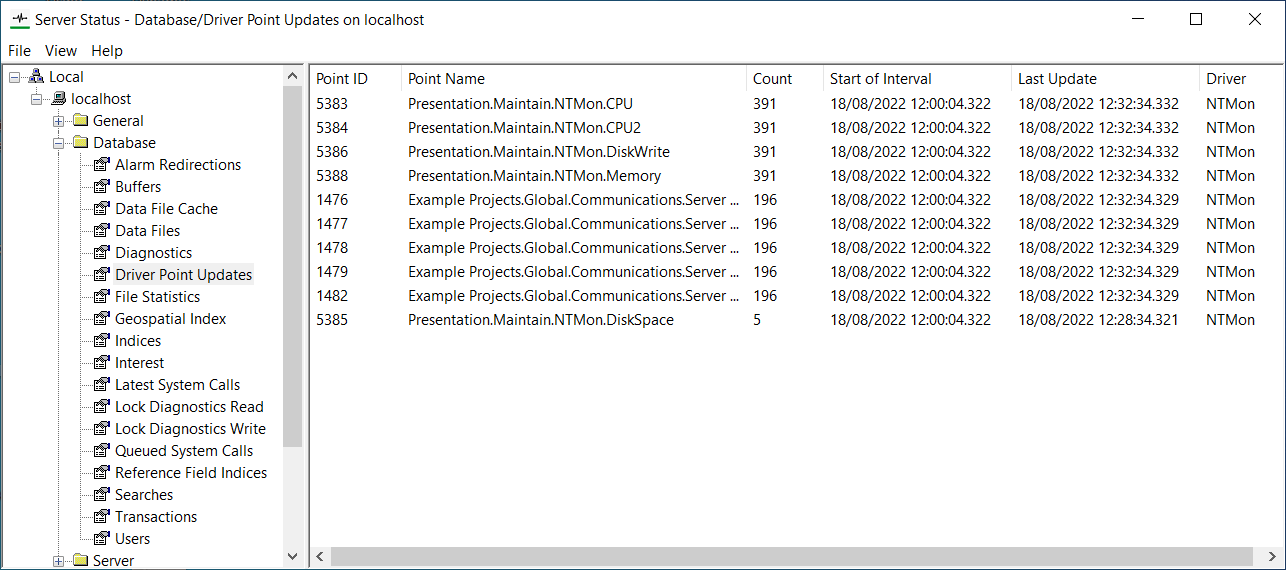The image size is (1286, 570).
Task: Collapse the localhost tree node
Action: (37, 99)
